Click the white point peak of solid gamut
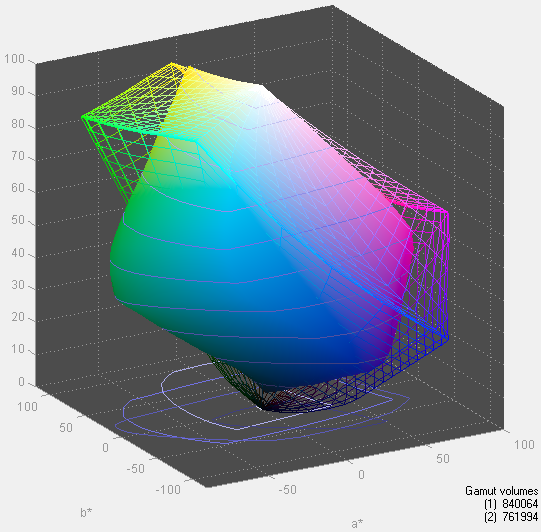This screenshot has height=532, width=541. 260,86
